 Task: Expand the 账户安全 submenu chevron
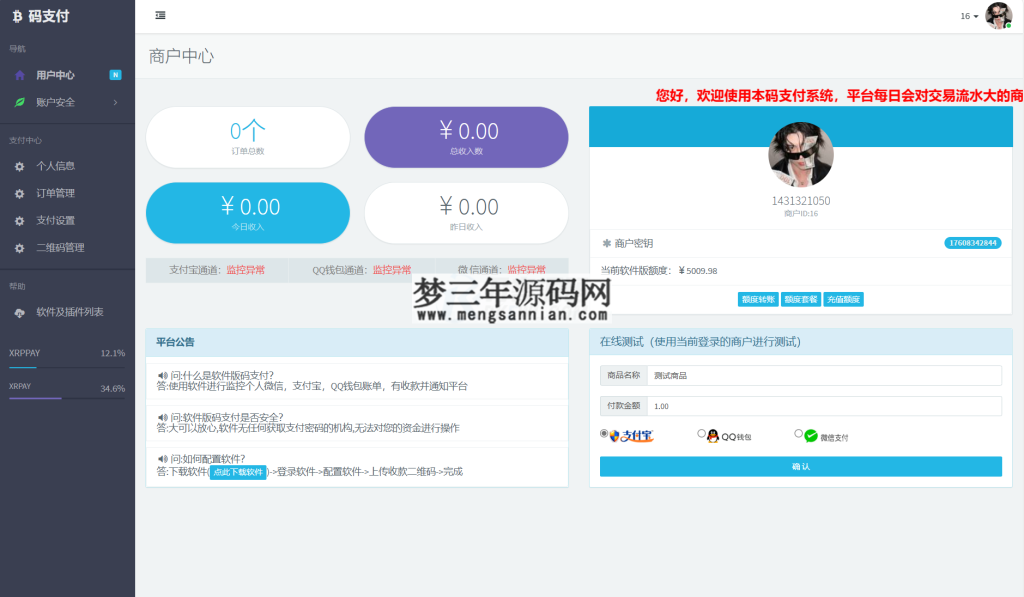[116, 103]
